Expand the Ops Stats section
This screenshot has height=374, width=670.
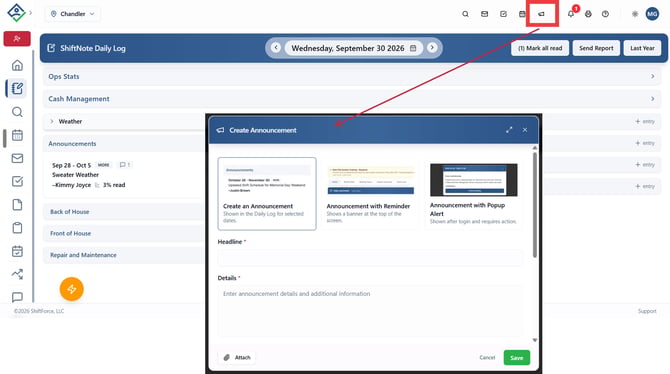coord(352,77)
